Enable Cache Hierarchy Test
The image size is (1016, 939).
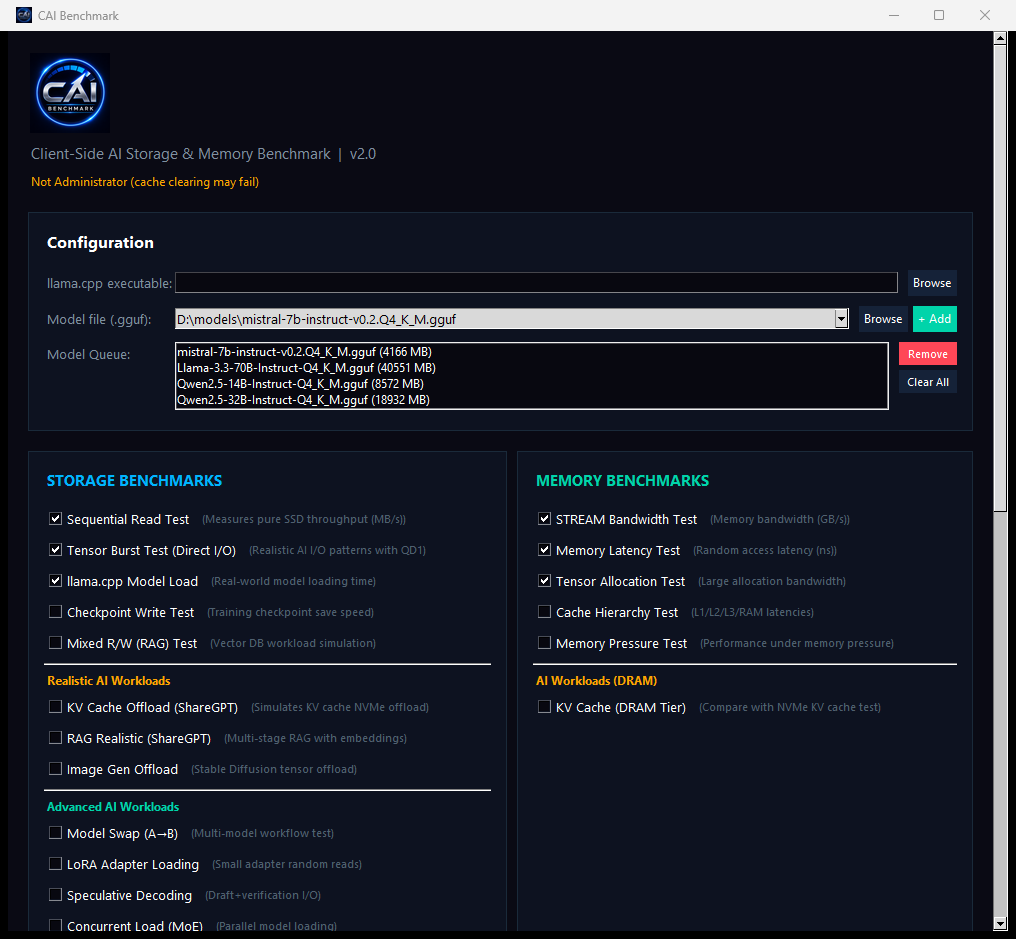544,612
